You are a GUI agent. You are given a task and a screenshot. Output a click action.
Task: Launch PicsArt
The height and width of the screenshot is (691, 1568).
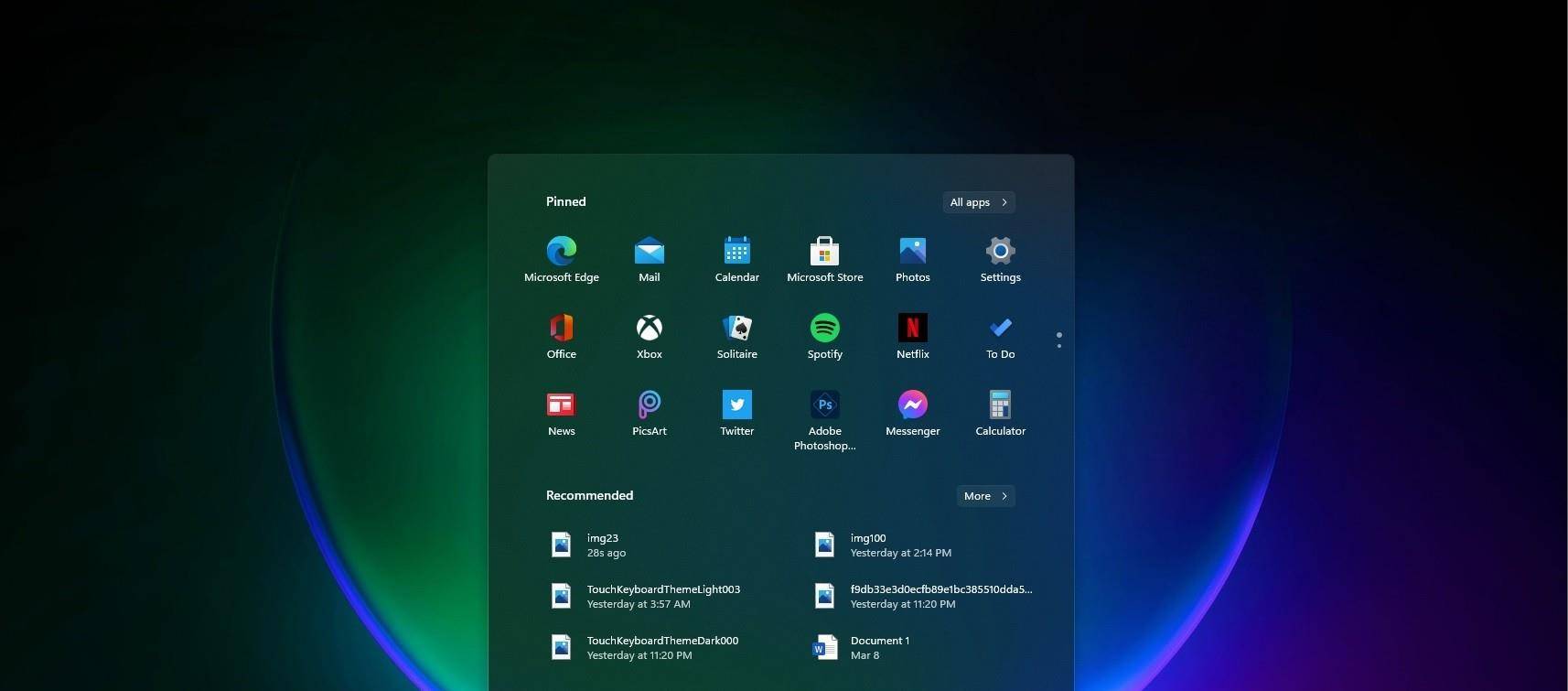tap(650, 413)
